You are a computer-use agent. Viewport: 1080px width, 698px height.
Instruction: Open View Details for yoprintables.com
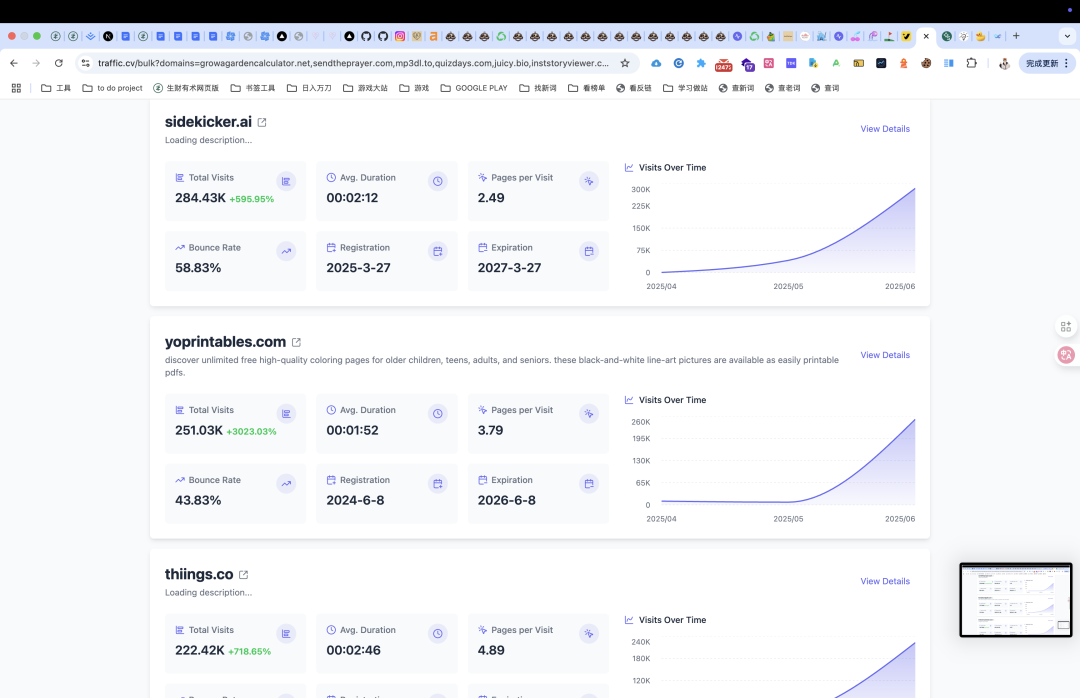[885, 355]
